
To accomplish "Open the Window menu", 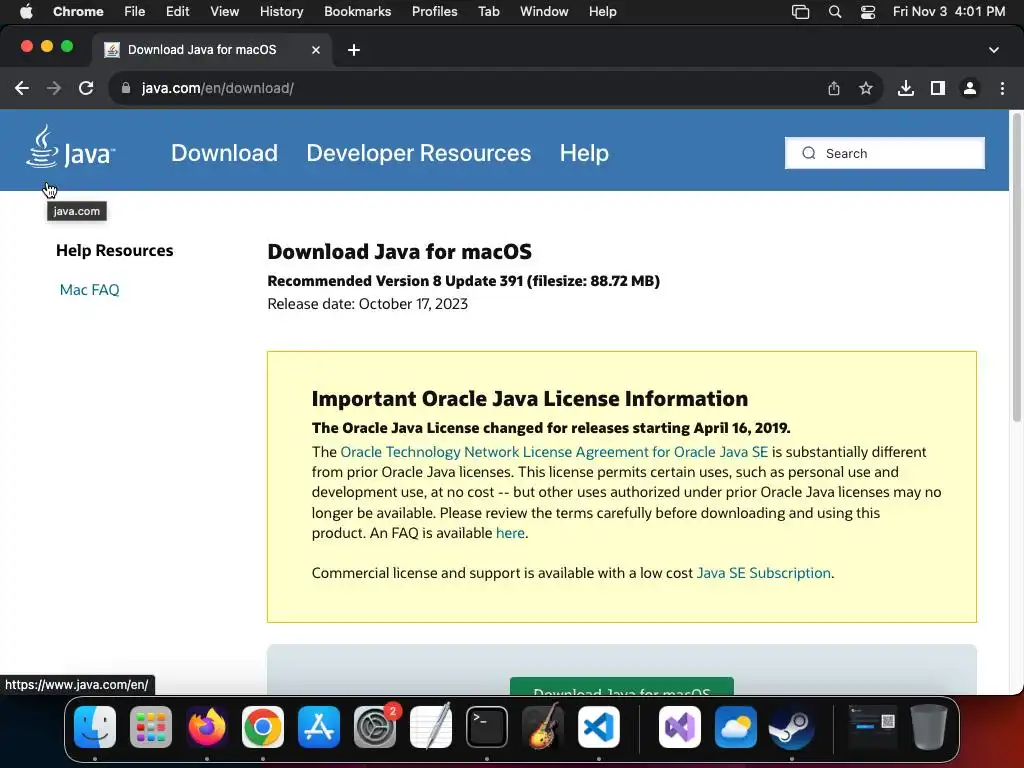I will [x=544, y=11].
